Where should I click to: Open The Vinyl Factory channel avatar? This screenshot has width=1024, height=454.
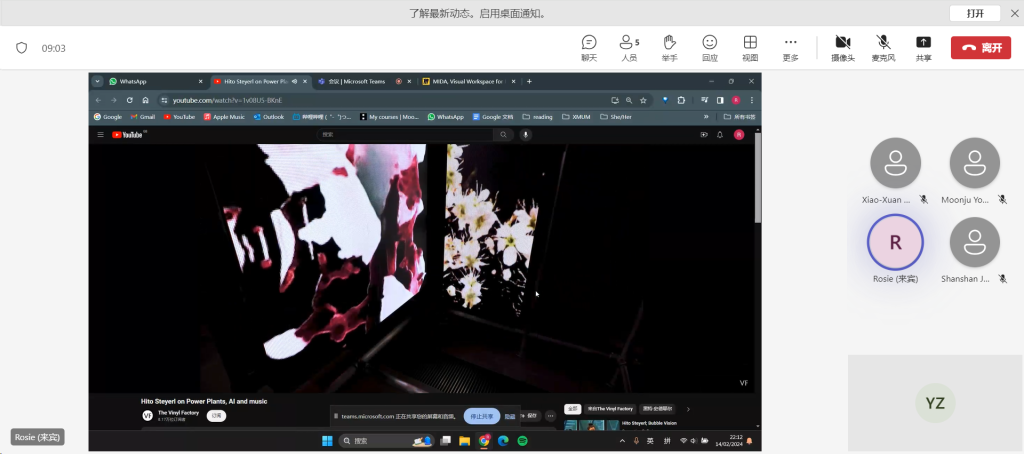[148, 415]
